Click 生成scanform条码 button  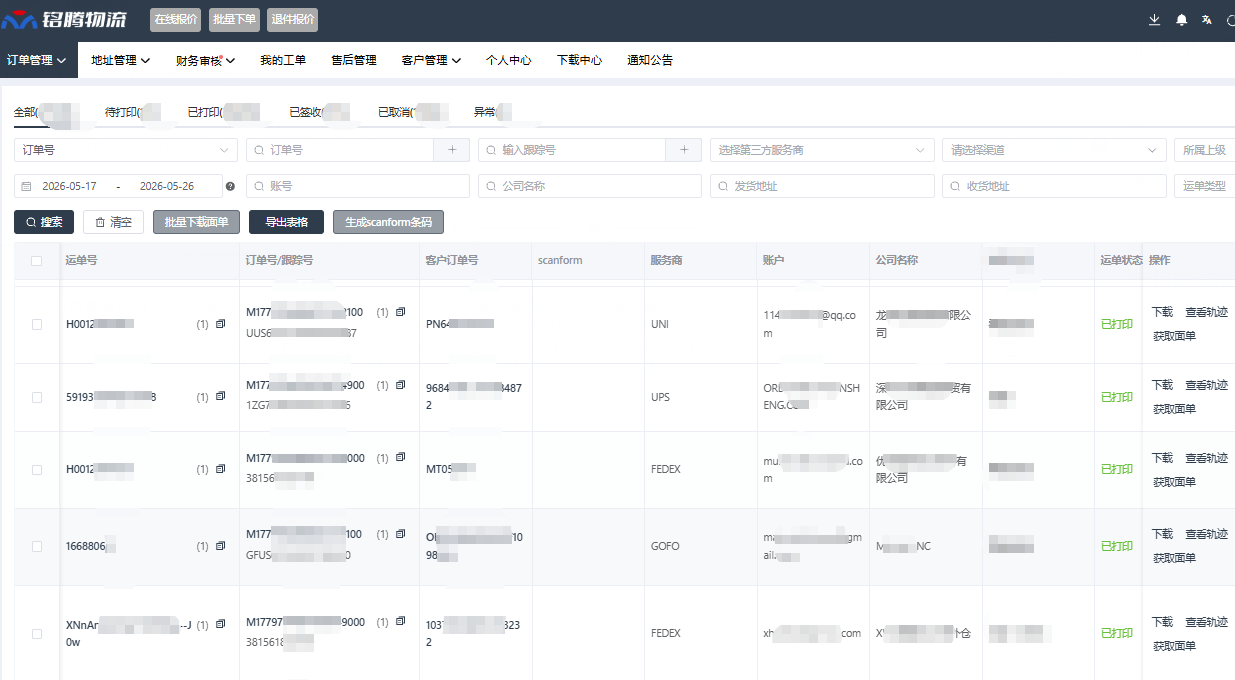tap(388, 222)
